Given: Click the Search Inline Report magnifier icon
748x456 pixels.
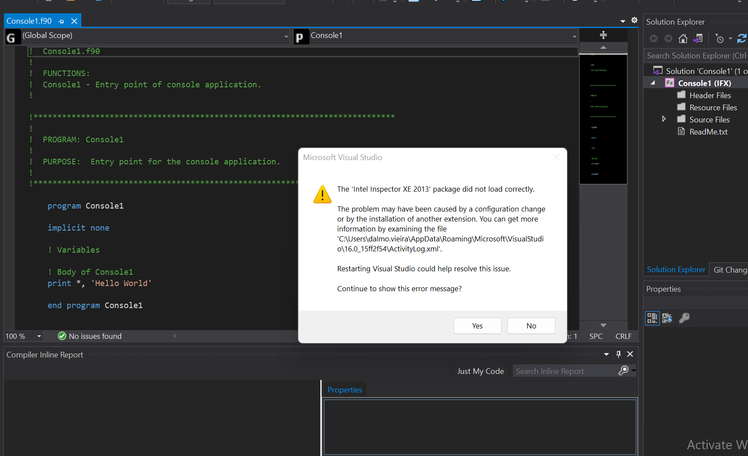Looking at the screenshot, I should pos(623,371).
